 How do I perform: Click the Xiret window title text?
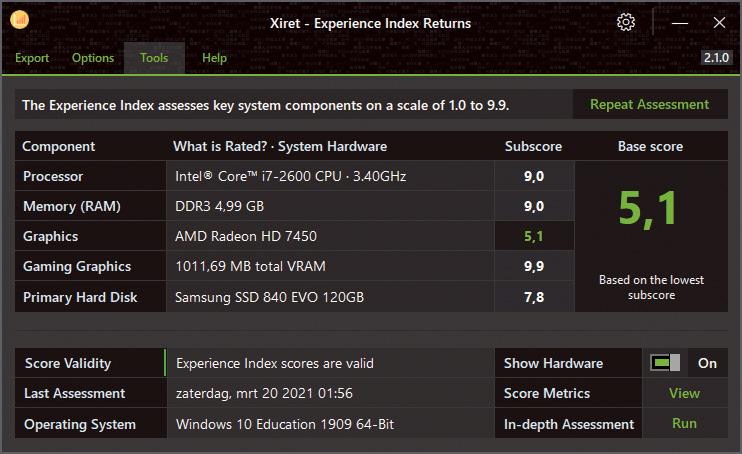point(371,23)
